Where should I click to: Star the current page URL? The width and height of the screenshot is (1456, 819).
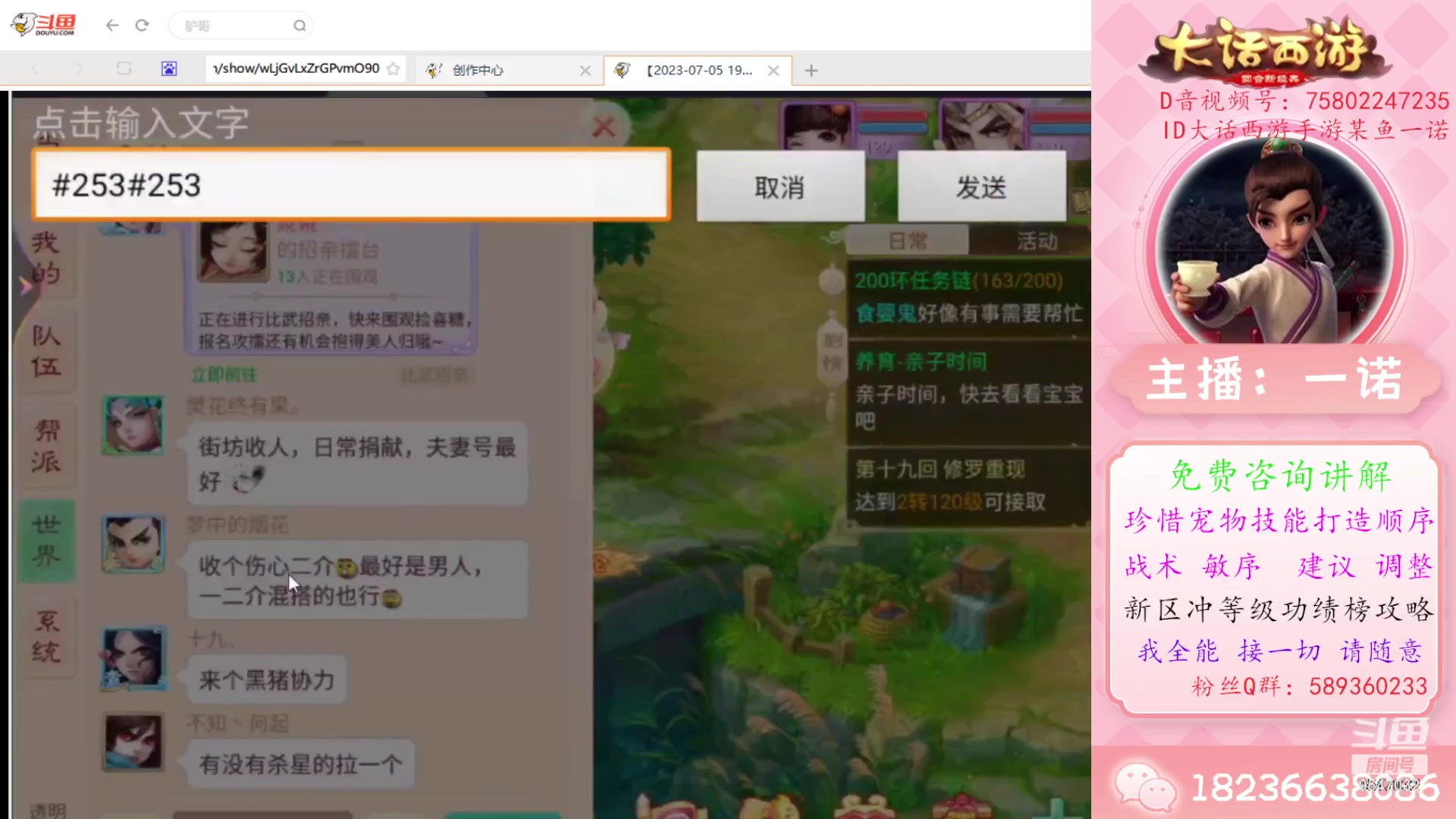[x=394, y=69]
